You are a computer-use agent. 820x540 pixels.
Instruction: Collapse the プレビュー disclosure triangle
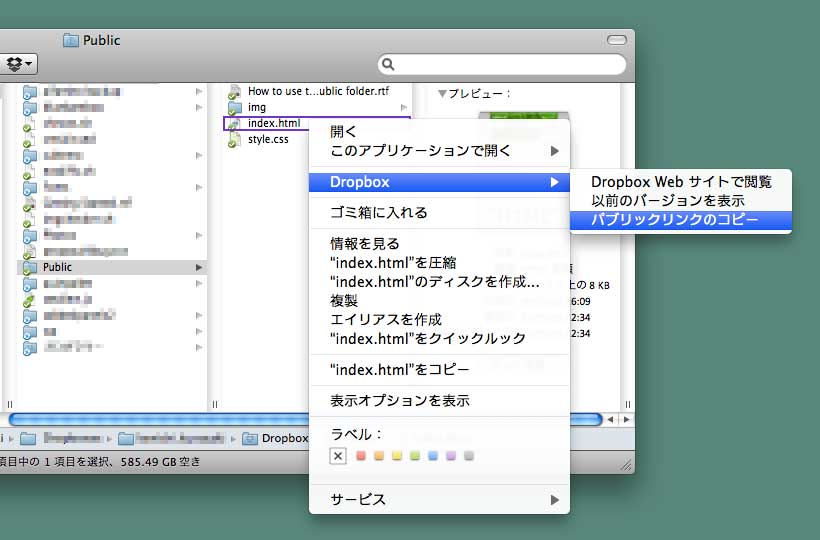click(x=442, y=94)
